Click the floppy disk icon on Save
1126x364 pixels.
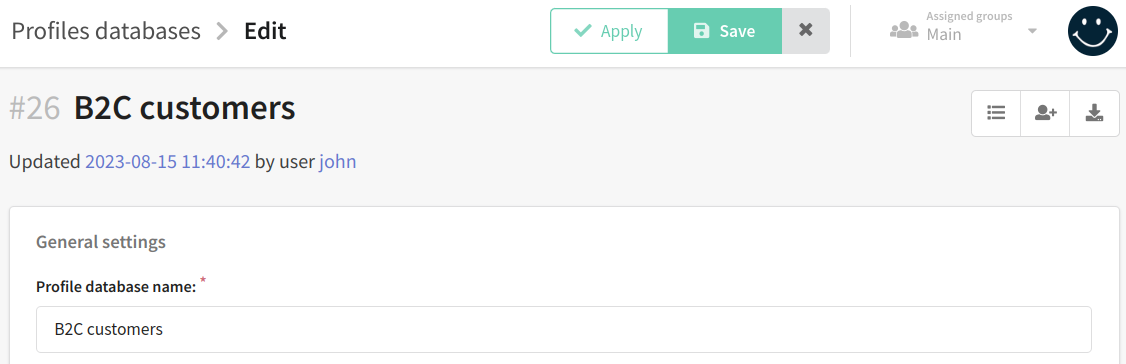tap(701, 31)
